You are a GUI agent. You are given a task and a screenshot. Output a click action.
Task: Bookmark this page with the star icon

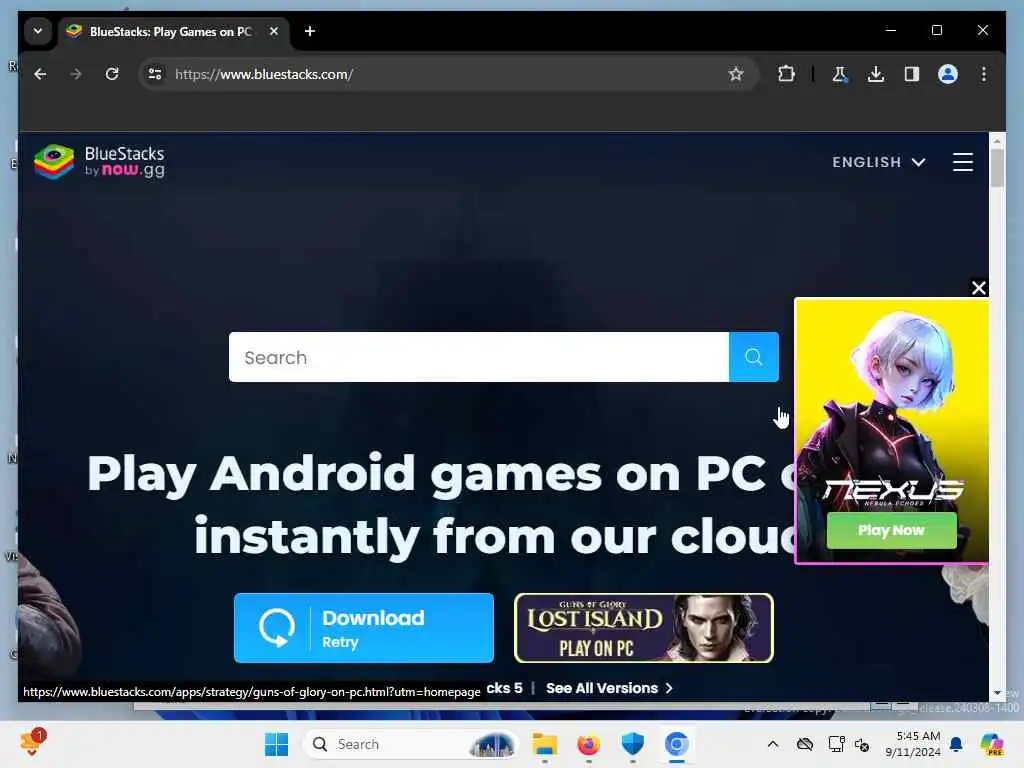pyautogui.click(x=736, y=74)
